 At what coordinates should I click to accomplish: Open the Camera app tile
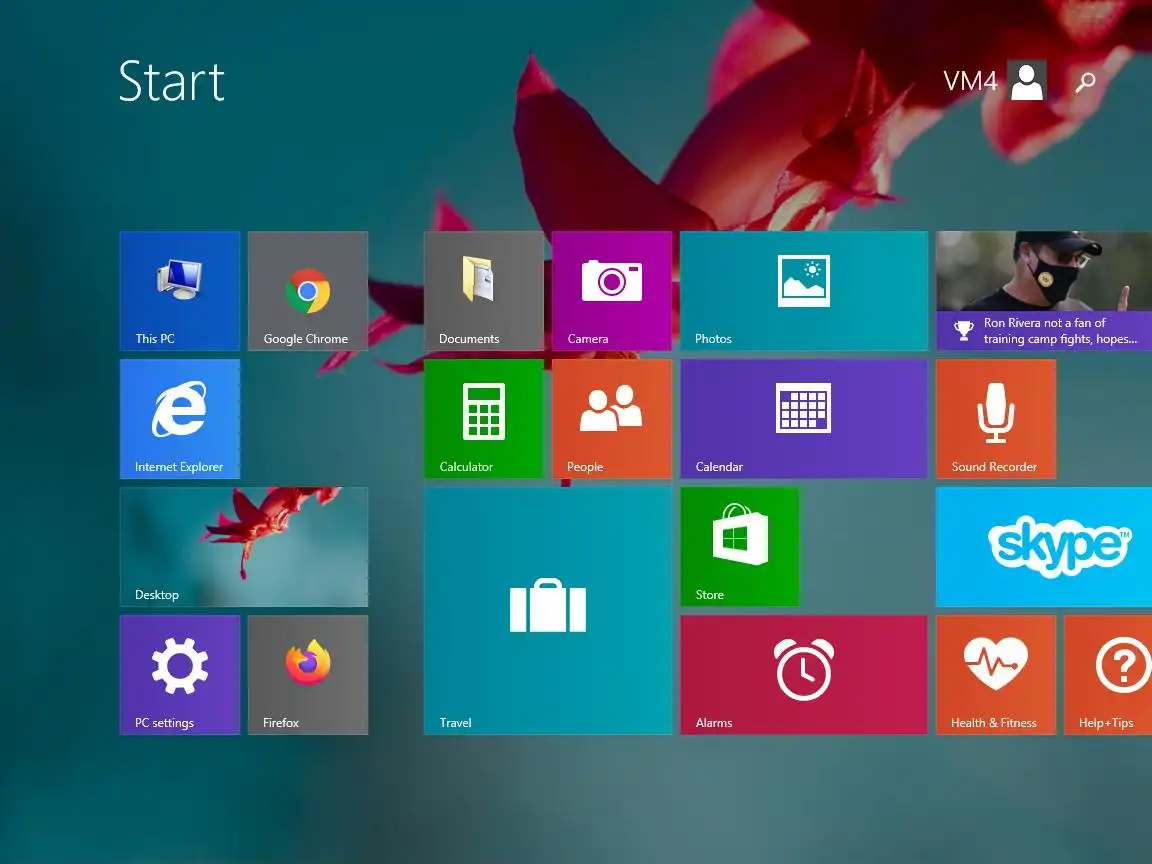click(612, 291)
